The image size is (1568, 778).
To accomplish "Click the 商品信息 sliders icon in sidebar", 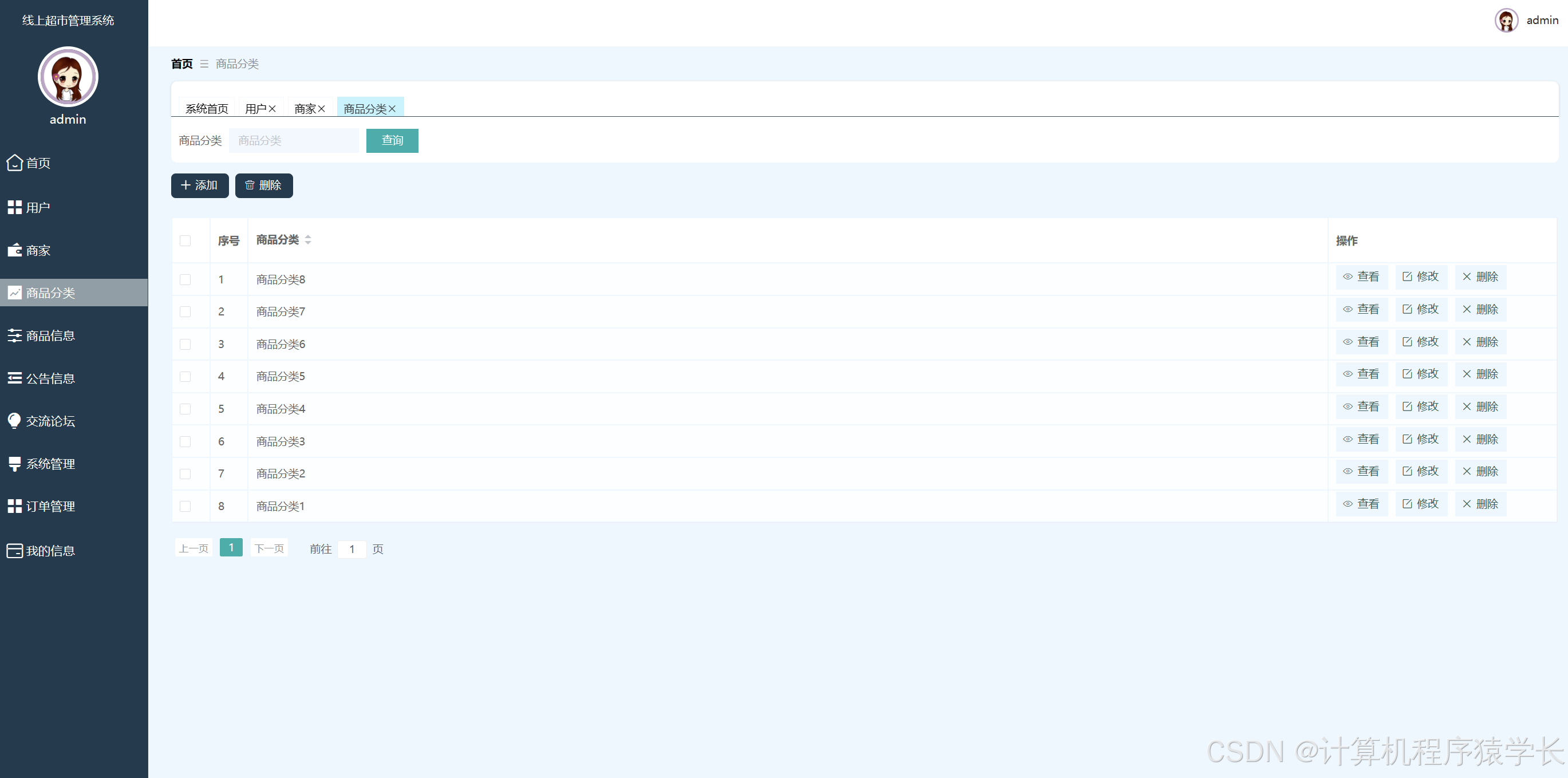I will 15,335.
